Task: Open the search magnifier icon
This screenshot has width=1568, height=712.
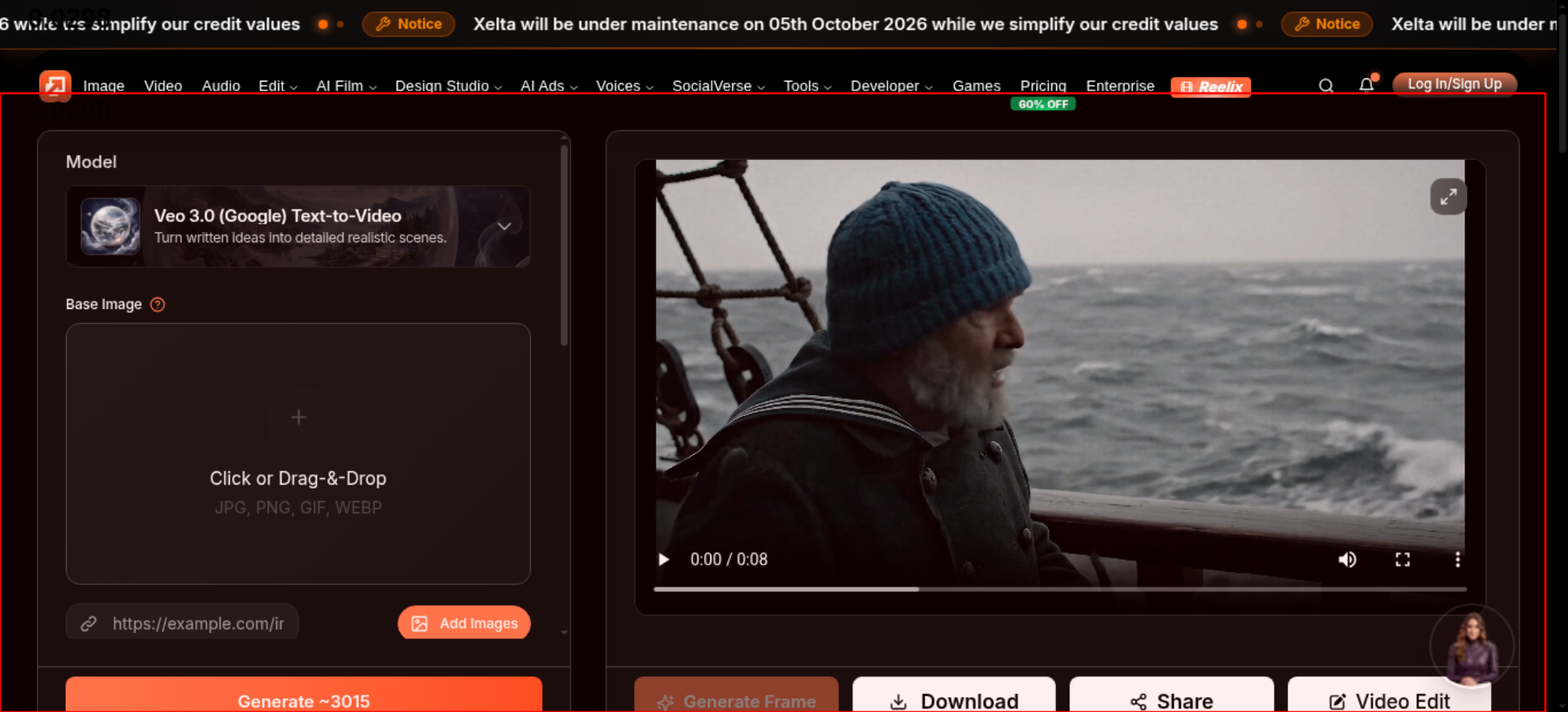Action: (x=1326, y=85)
